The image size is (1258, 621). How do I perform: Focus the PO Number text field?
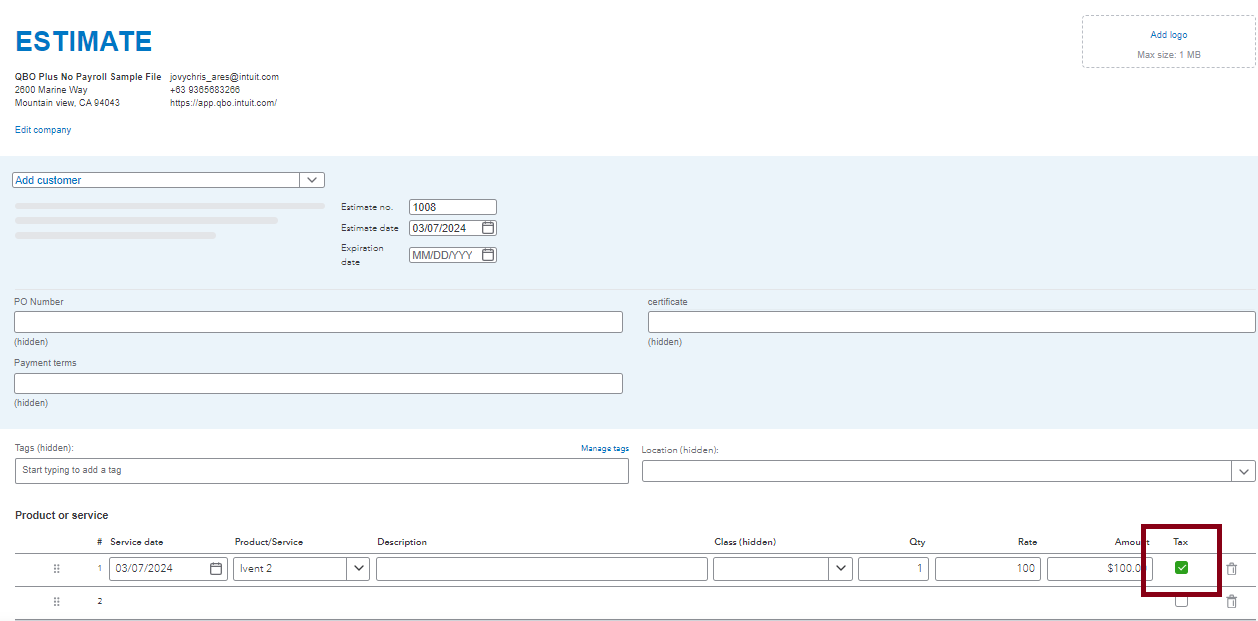pos(318,322)
